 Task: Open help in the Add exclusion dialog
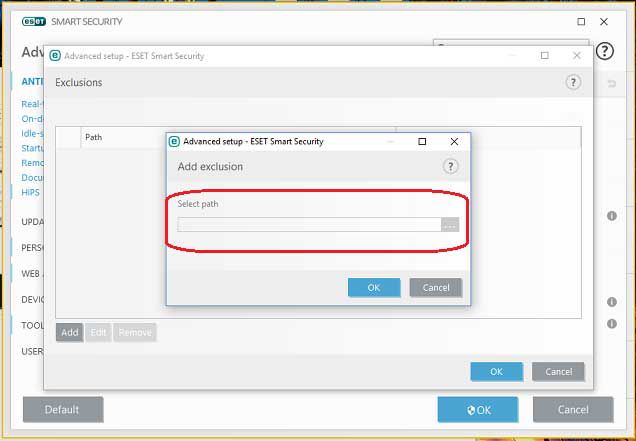451,167
